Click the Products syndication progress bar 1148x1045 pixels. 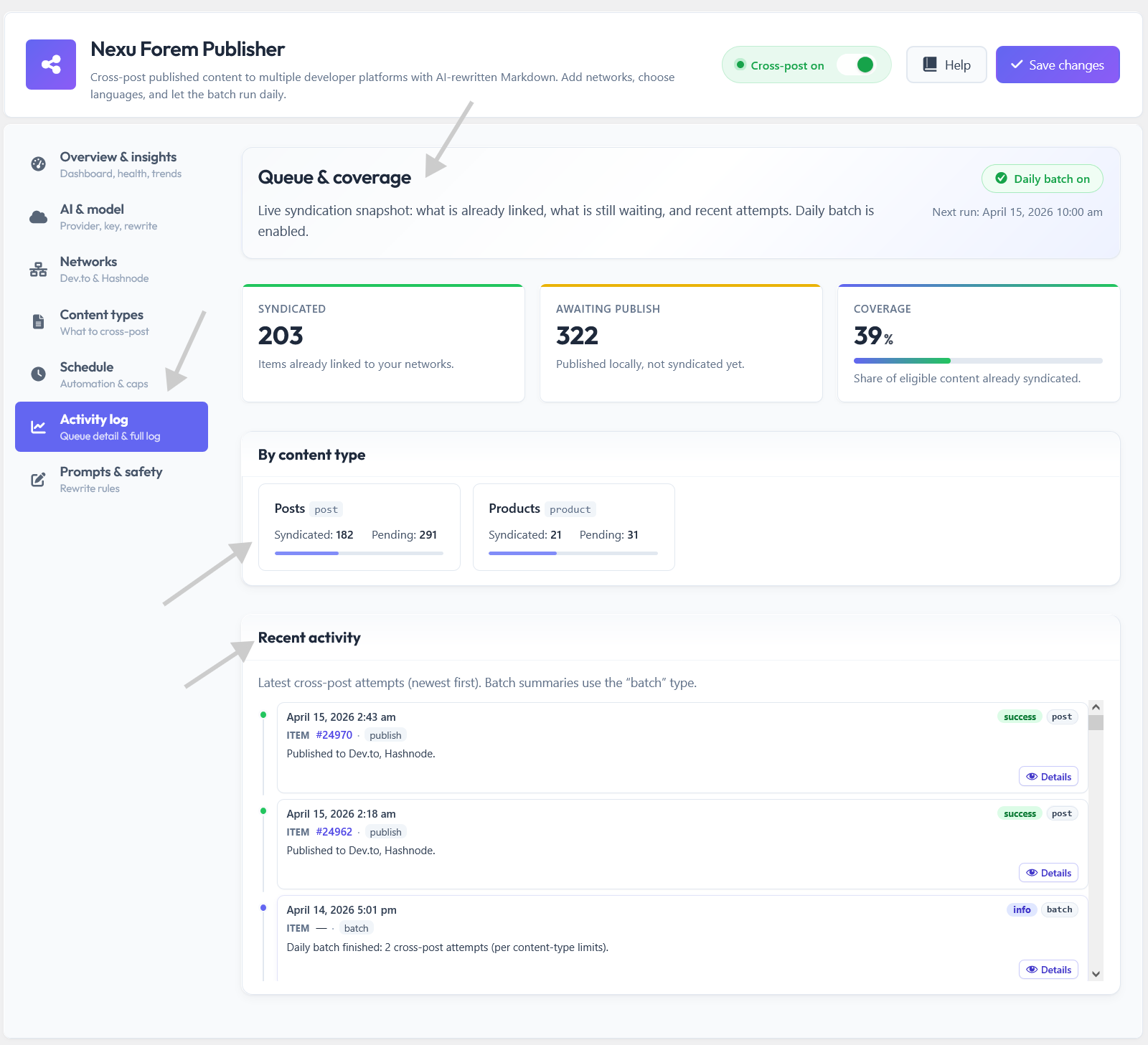pos(573,553)
